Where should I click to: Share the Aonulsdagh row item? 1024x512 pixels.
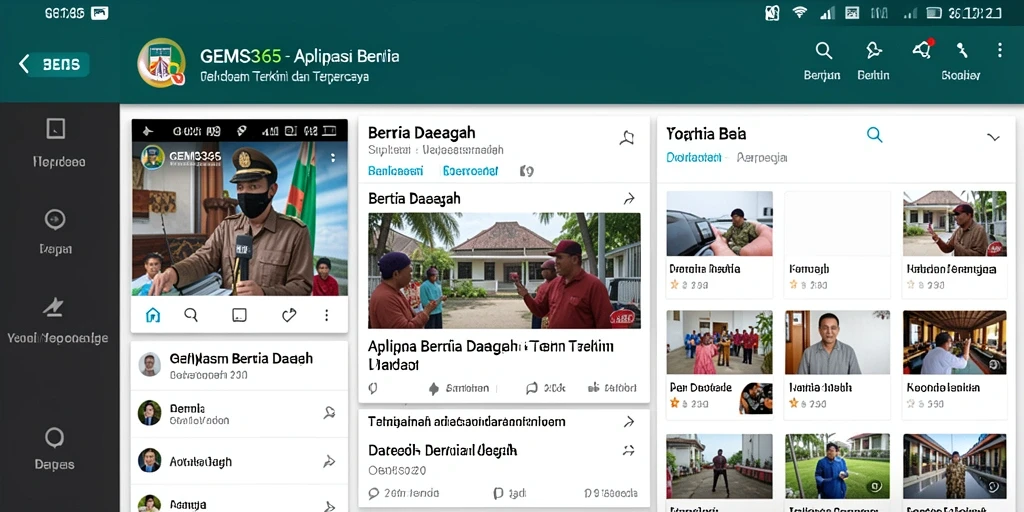point(330,462)
